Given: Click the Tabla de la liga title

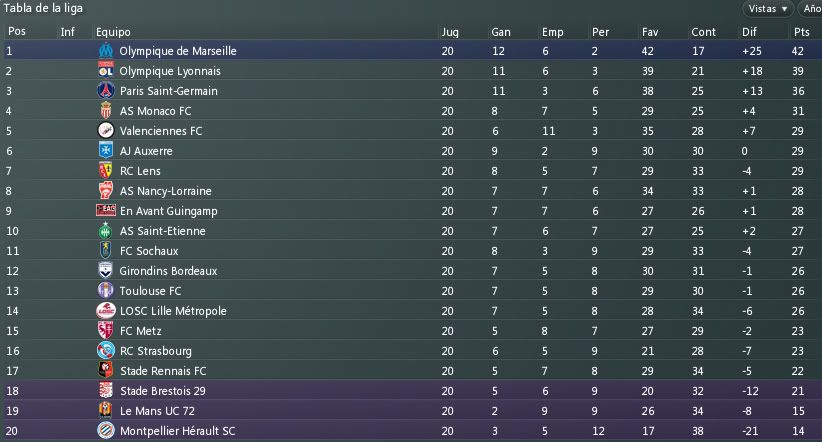Looking at the screenshot, I should coord(43,8).
